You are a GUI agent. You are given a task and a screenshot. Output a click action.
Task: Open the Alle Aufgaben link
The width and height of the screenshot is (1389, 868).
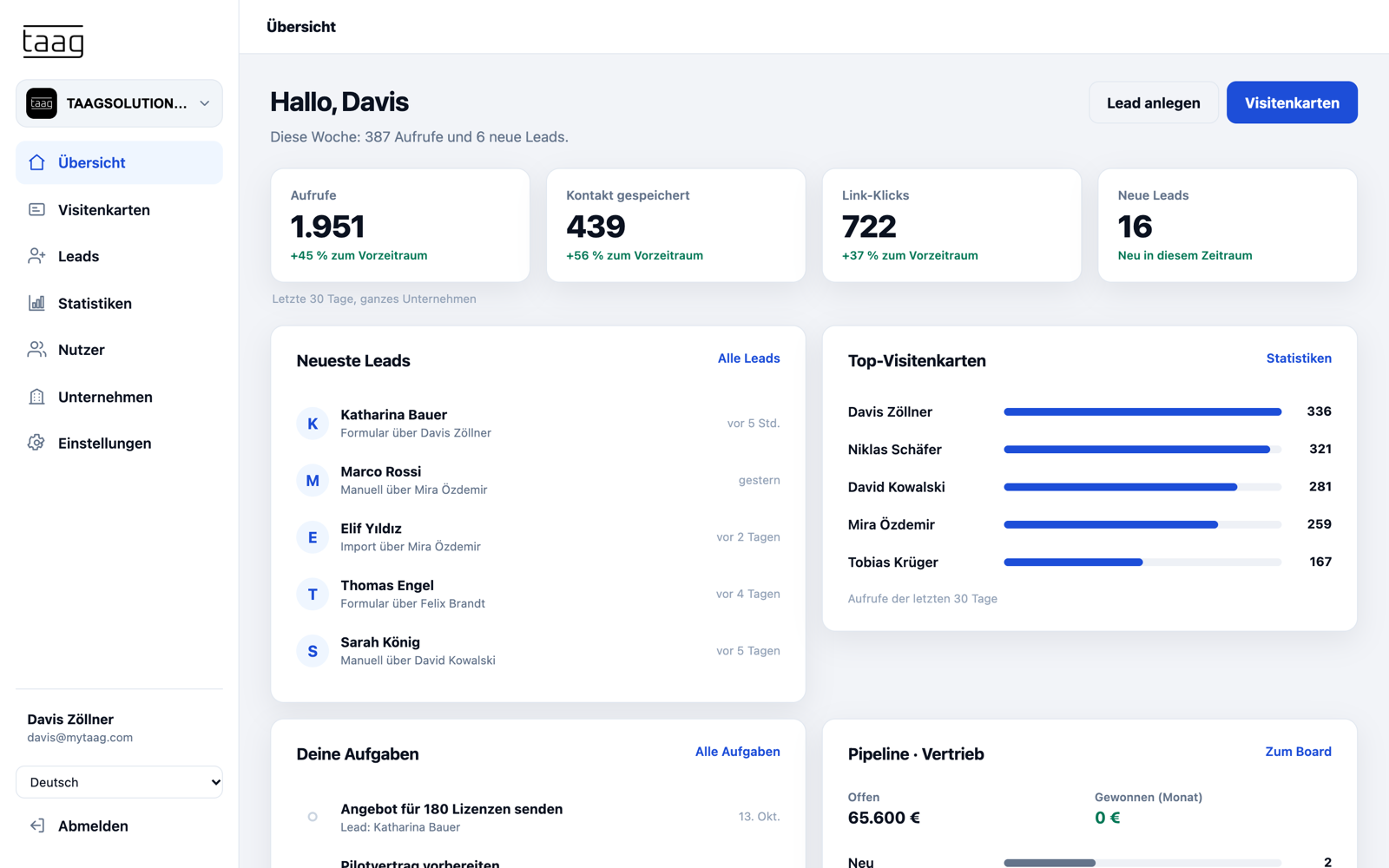click(737, 752)
